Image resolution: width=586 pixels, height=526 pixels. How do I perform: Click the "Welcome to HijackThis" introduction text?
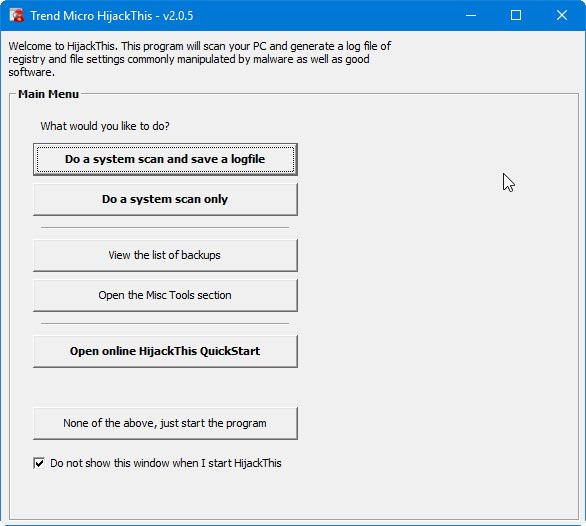(200, 59)
